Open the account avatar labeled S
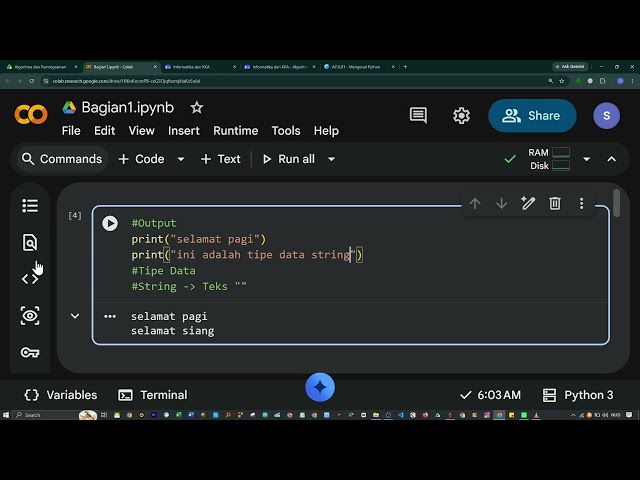The width and height of the screenshot is (640, 480). [606, 116]
